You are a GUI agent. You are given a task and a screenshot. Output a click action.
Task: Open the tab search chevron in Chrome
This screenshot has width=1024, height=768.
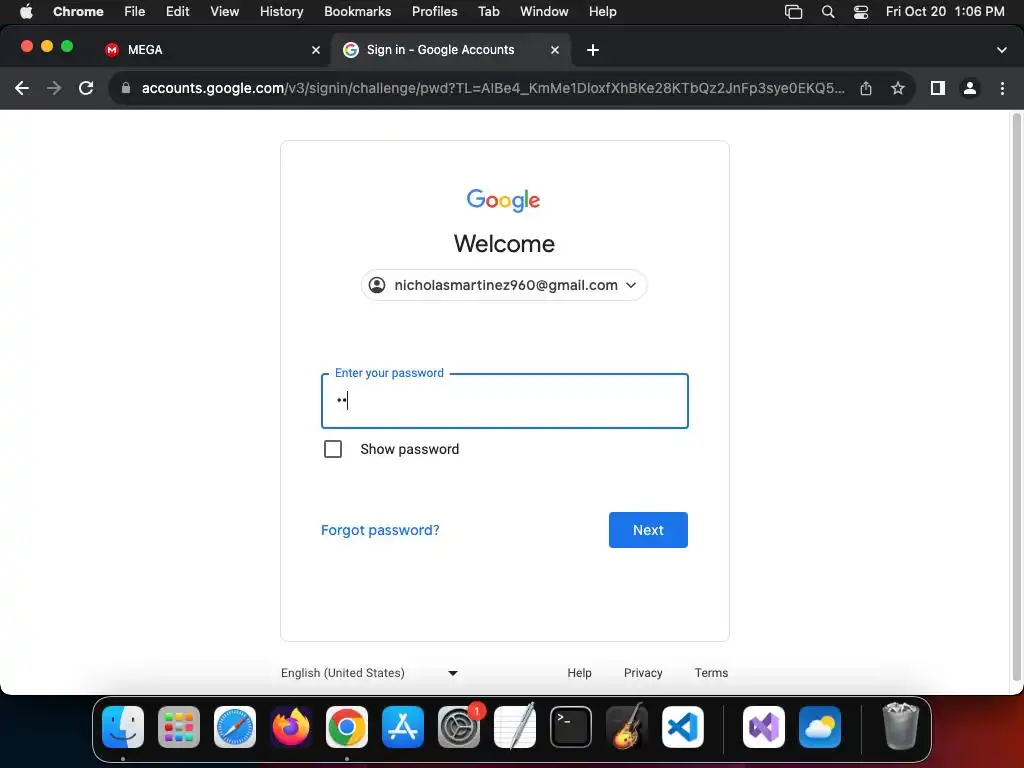(x=1002, y=50)
